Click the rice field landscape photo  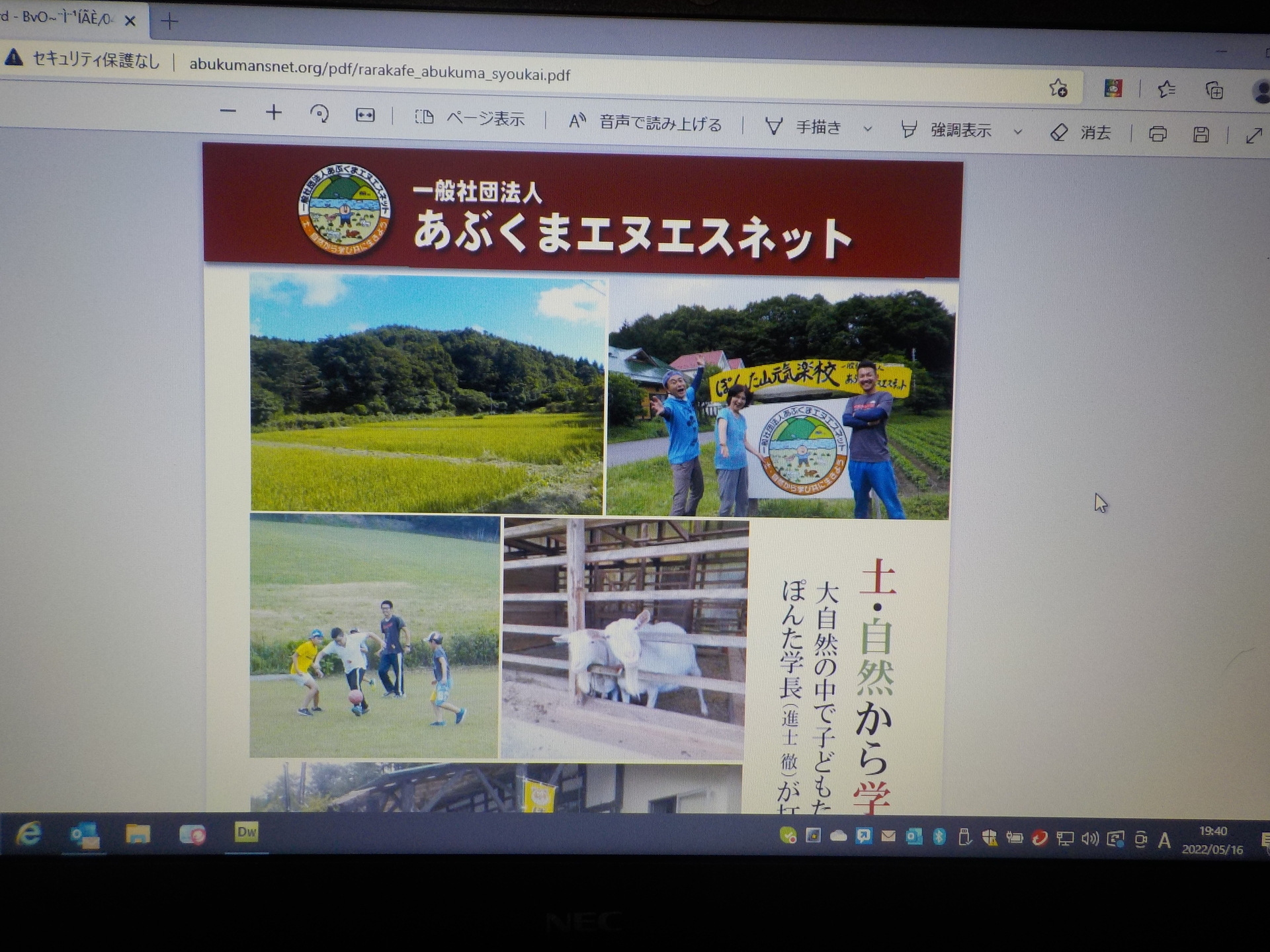tap(427, 393)
